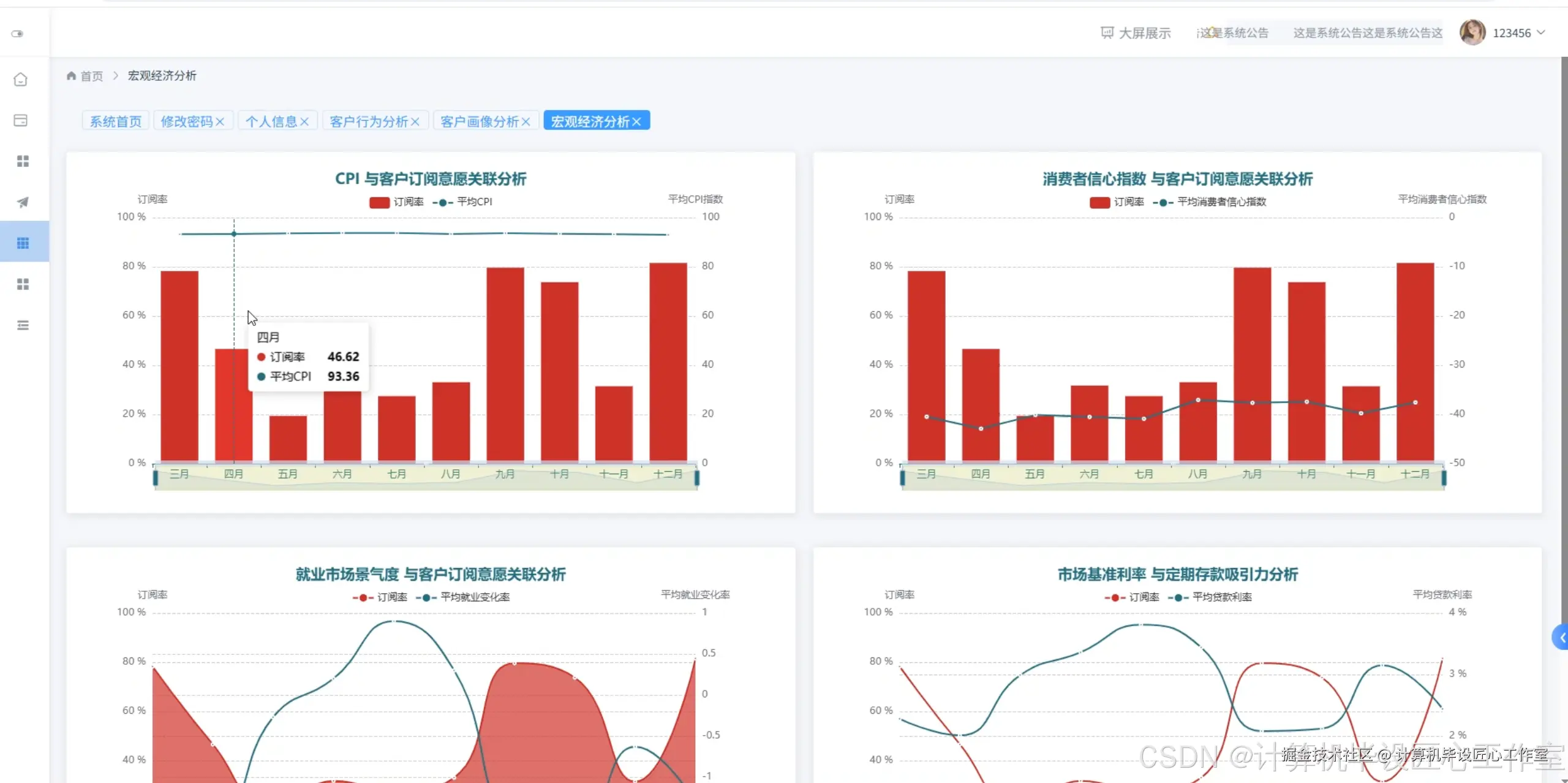
Task: Open 大屏展示 big screen view
Action: point(1136,33)
